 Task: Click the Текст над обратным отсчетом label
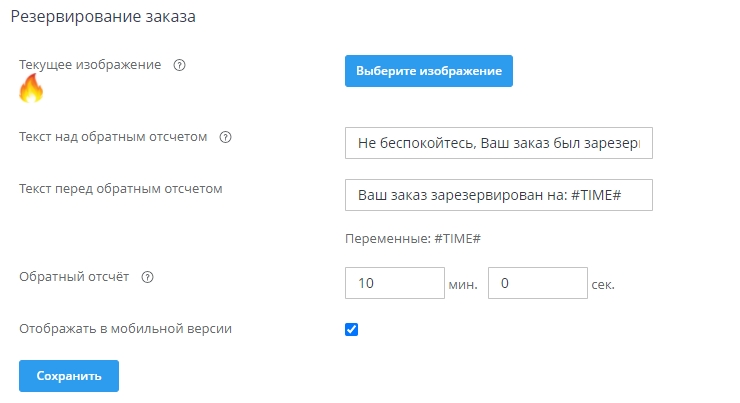pos(113,137)
